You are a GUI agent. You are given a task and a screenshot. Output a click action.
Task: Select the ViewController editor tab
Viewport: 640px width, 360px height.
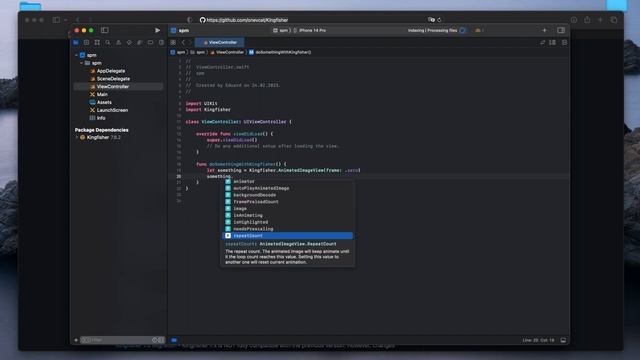(x=220, y=42)
